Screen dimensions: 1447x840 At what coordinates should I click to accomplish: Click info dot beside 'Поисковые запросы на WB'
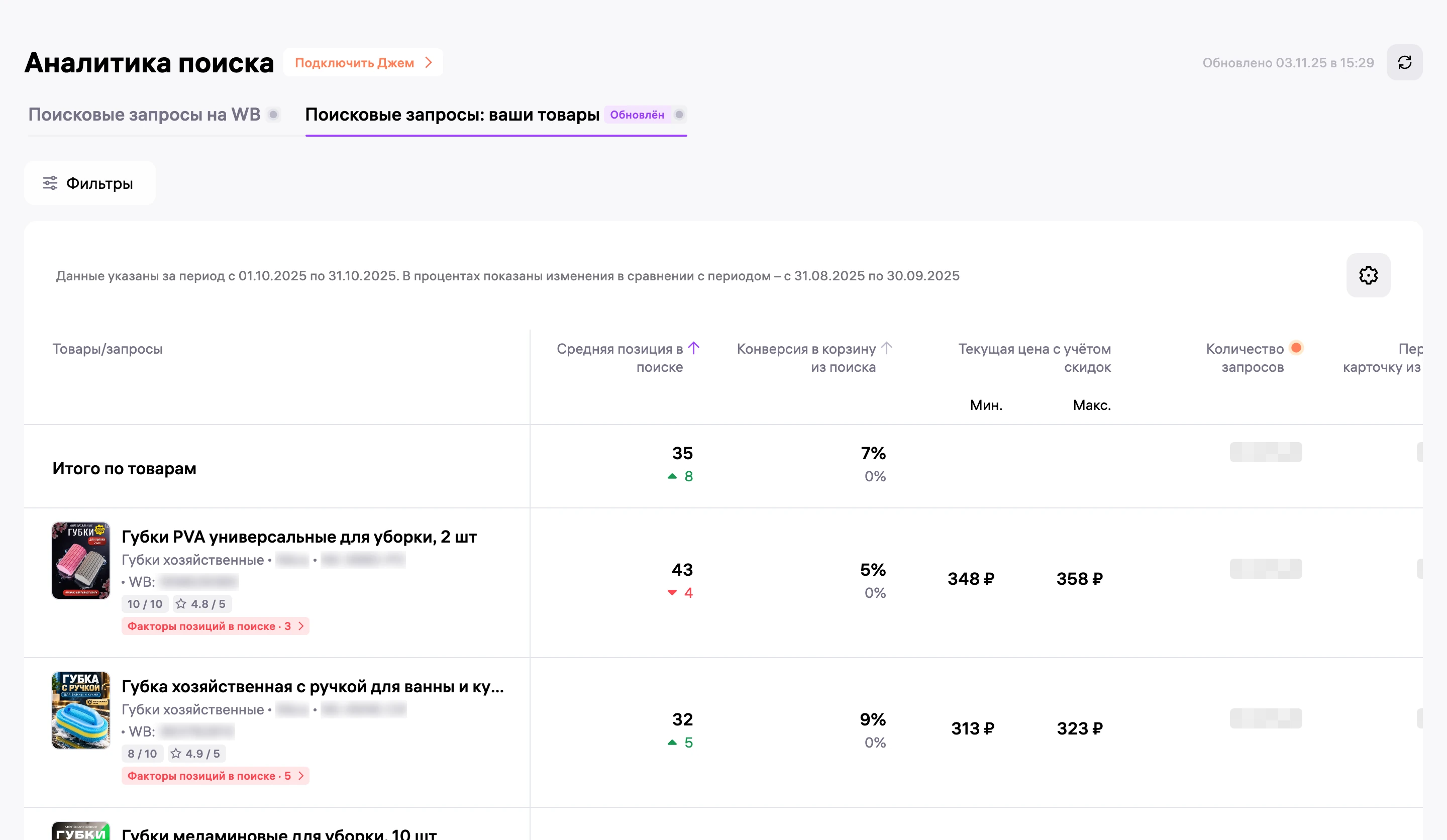pos(274,114)
